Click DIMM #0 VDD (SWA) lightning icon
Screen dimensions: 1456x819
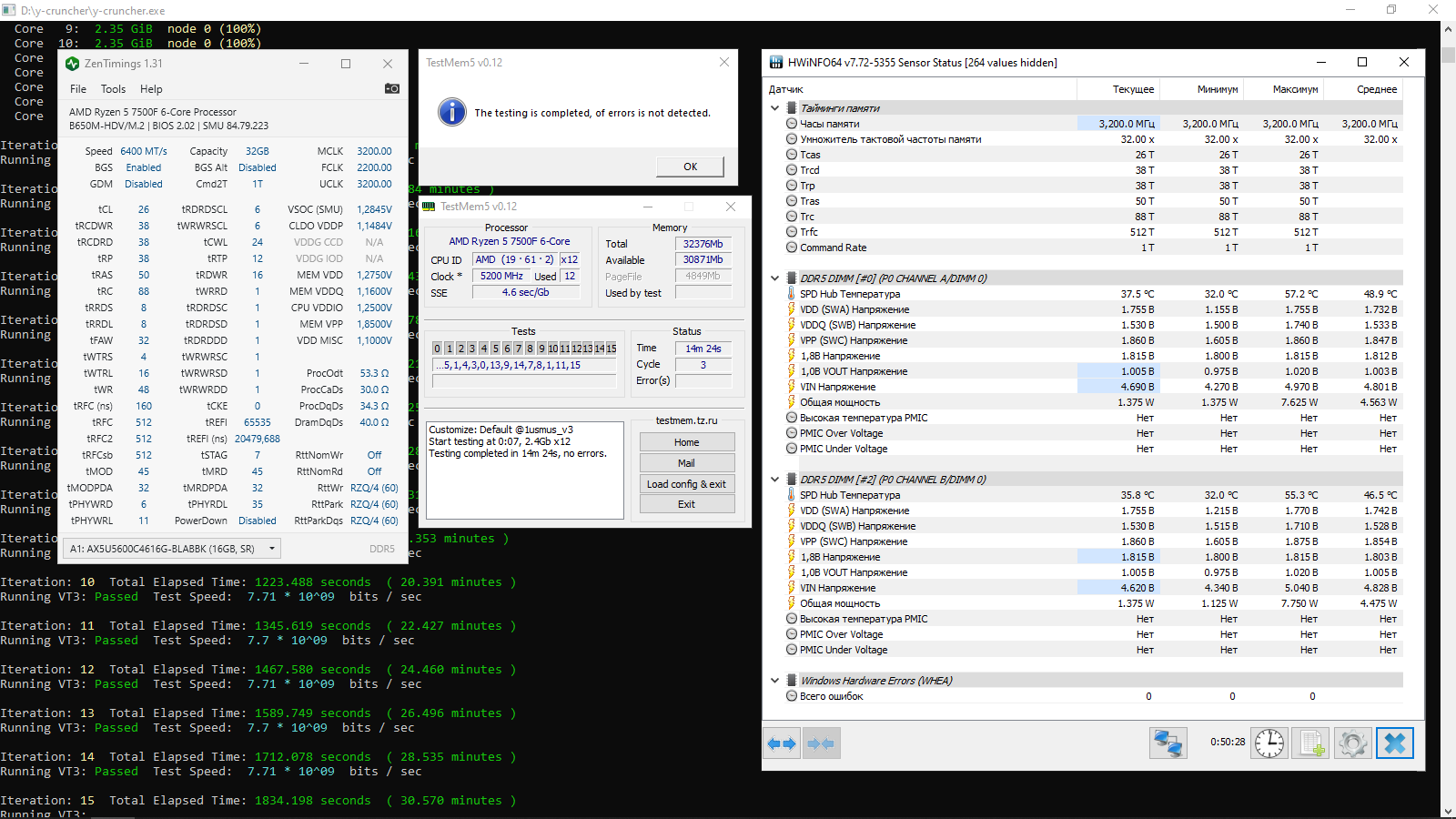(x=792, y=309)
